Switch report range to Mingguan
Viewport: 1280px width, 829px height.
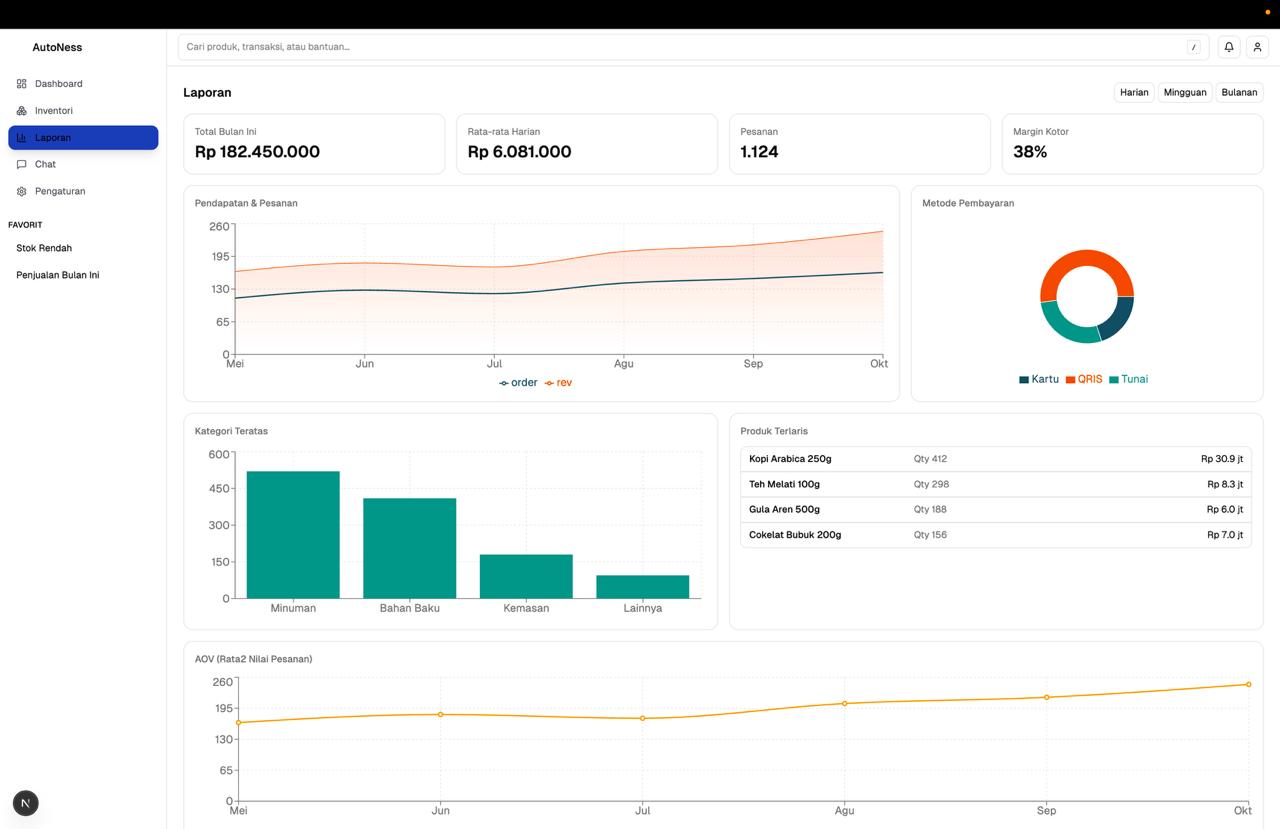tap(1185, 92)
